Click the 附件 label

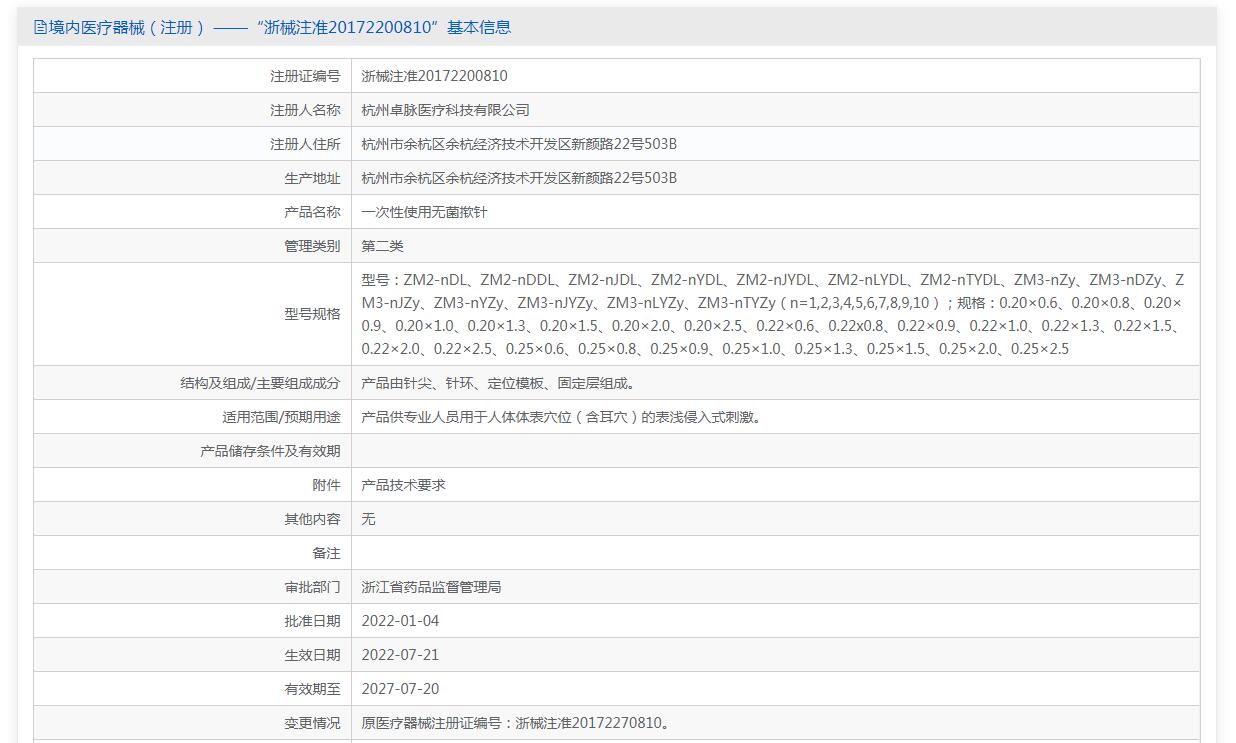[326, 485]
